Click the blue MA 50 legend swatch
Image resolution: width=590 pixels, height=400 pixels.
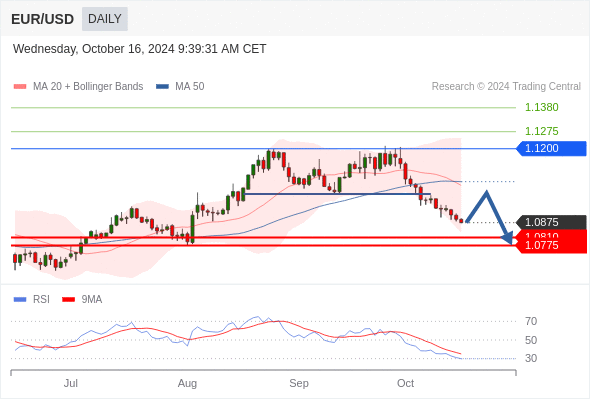tap(162, 87)
